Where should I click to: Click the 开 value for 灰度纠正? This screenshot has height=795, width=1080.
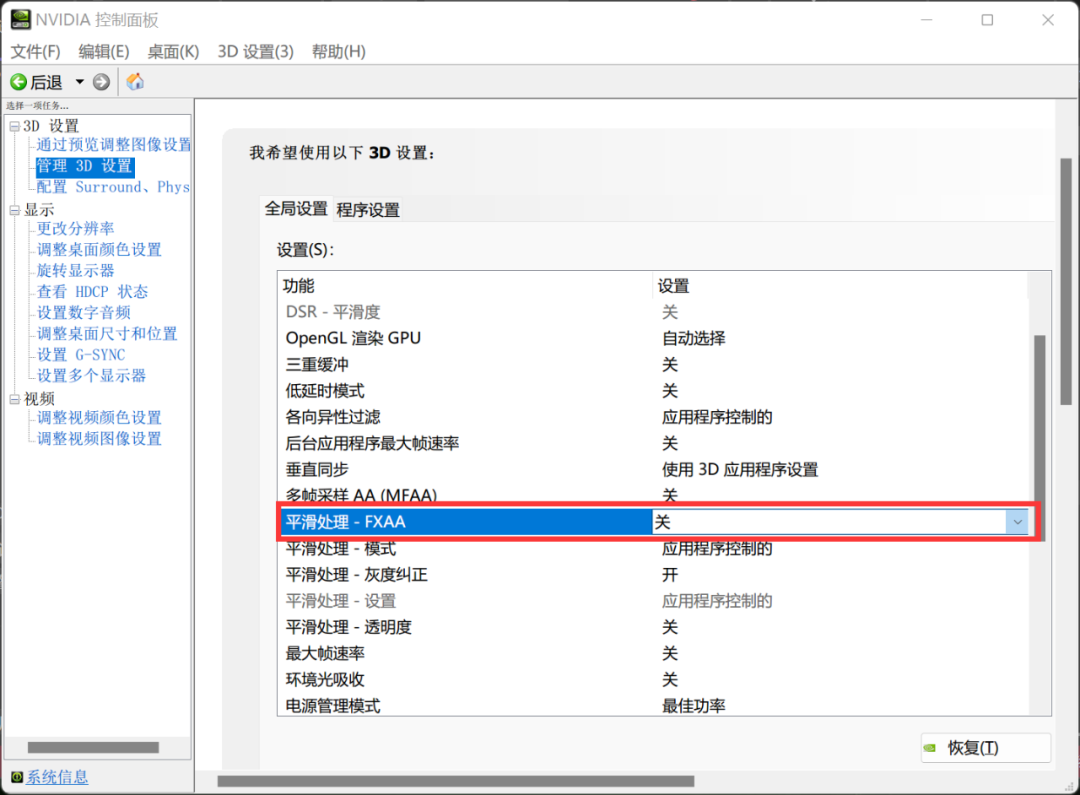(670, 575)
